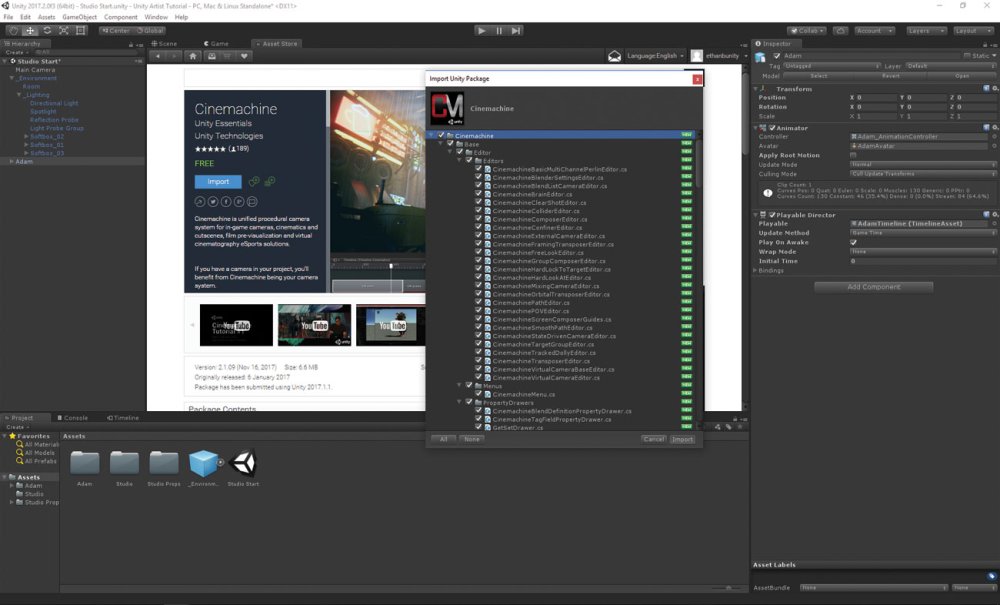Open the Asset Store inbox icon
Viewport: 1000px width, 605px height.
click(x=614, y=56)
